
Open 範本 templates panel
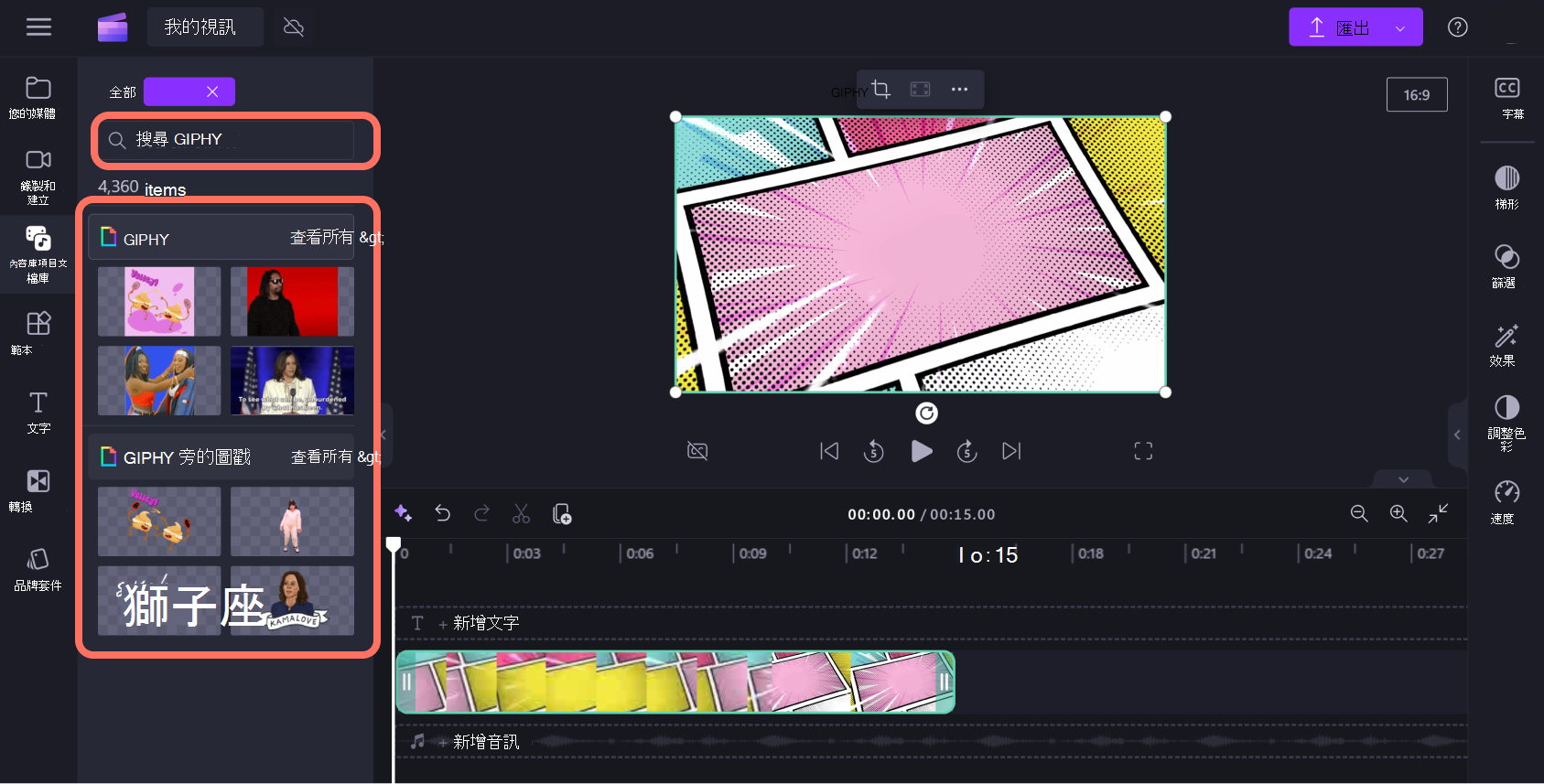tap(38, 333)
